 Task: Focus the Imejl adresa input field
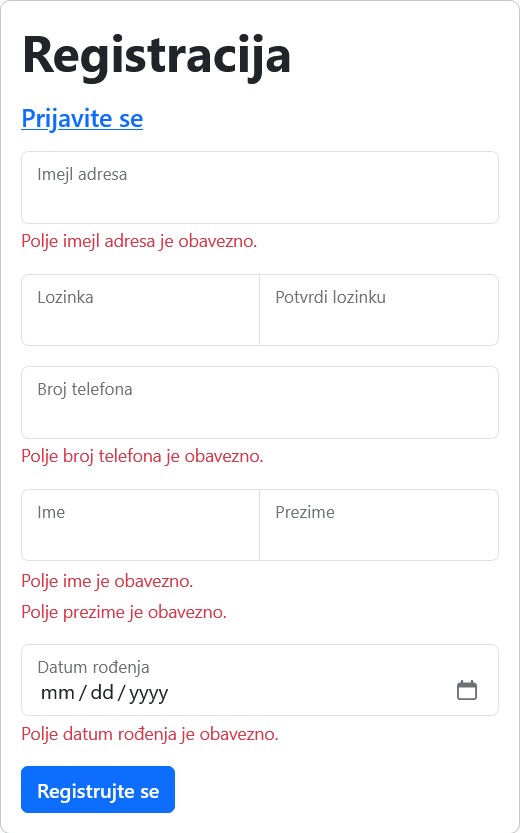tap(260, 188)
